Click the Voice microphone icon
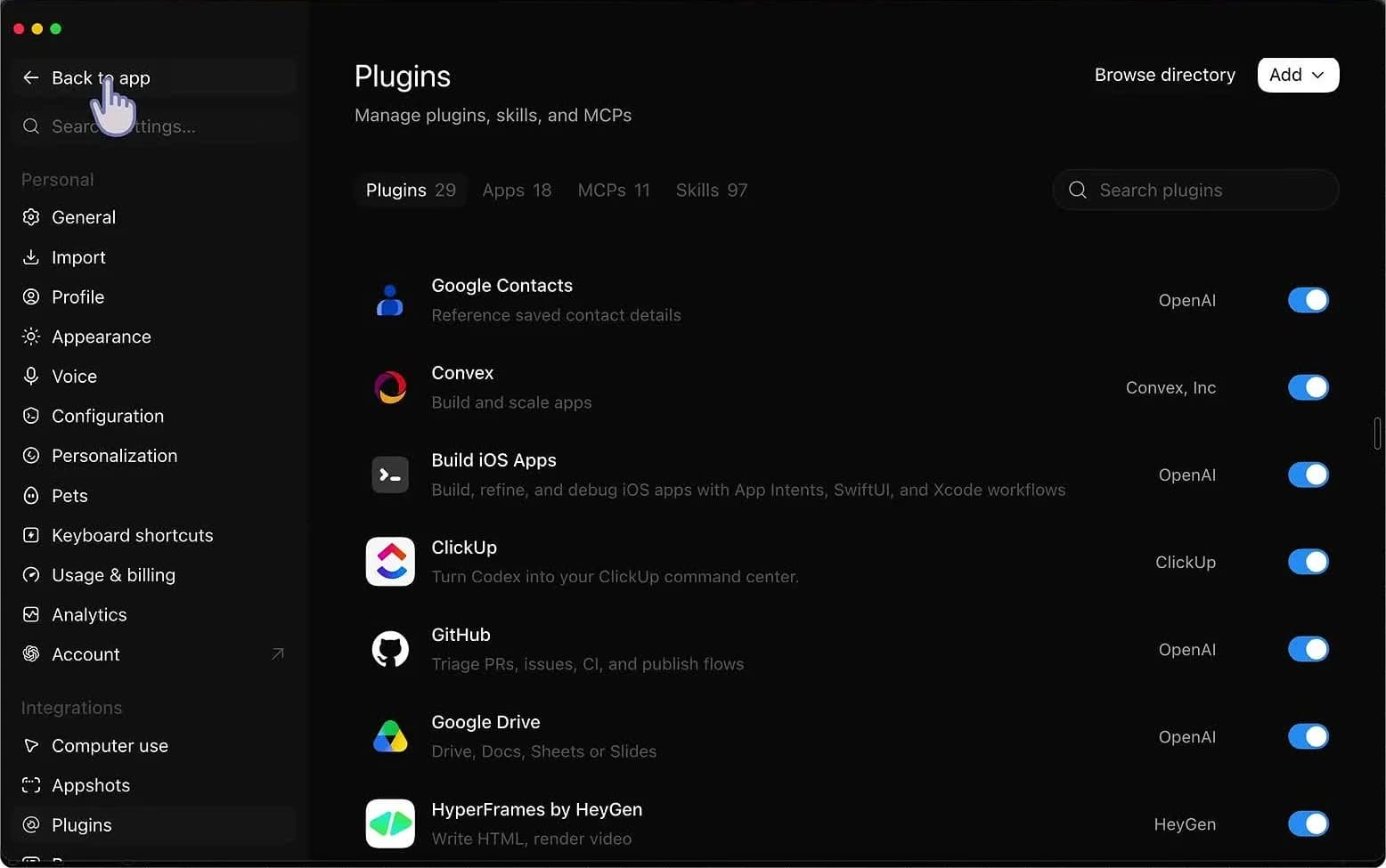 31,376
